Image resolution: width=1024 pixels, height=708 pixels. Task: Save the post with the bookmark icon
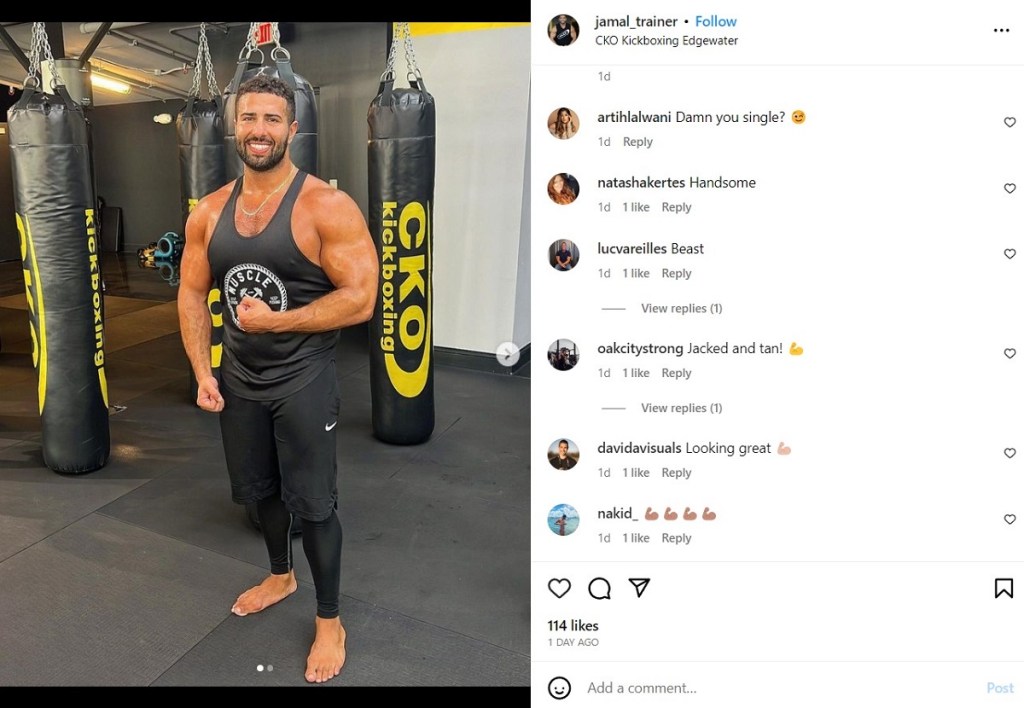[x=1003, y=588]
